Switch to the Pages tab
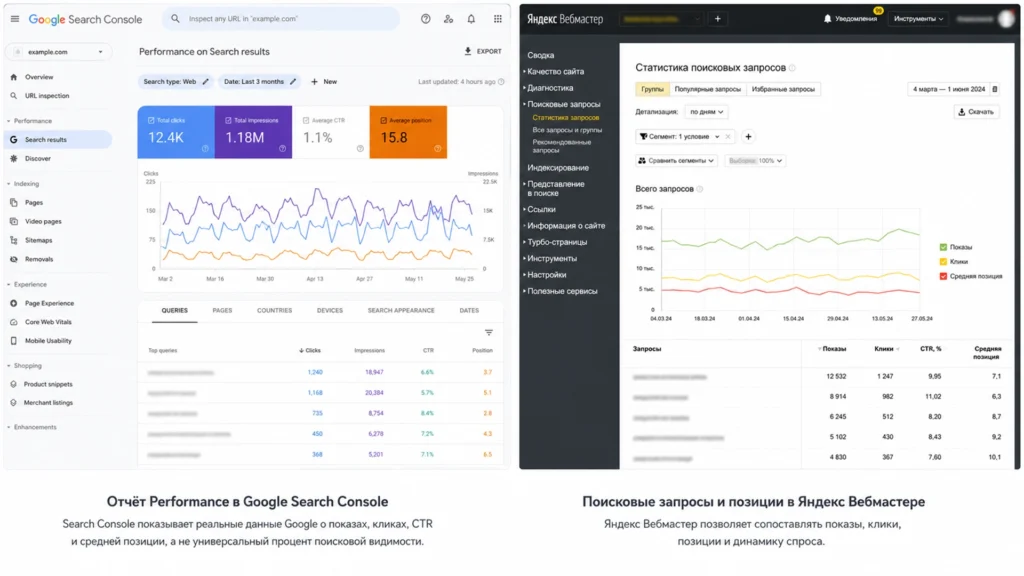The width and height of the screenshot is (1024, 576). click(222, 311)
